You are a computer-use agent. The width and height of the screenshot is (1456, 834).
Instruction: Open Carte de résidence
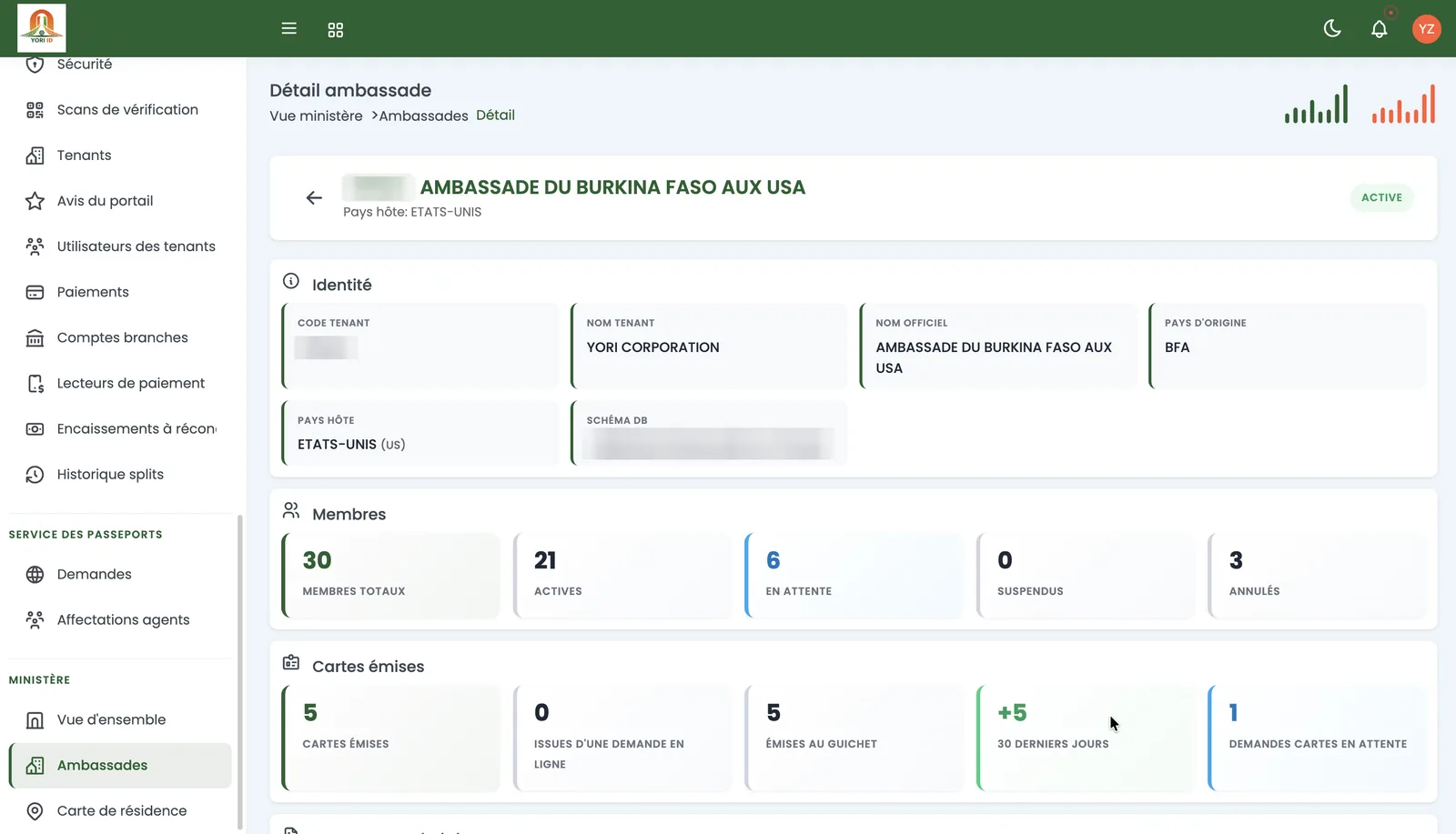click(120, 810)
